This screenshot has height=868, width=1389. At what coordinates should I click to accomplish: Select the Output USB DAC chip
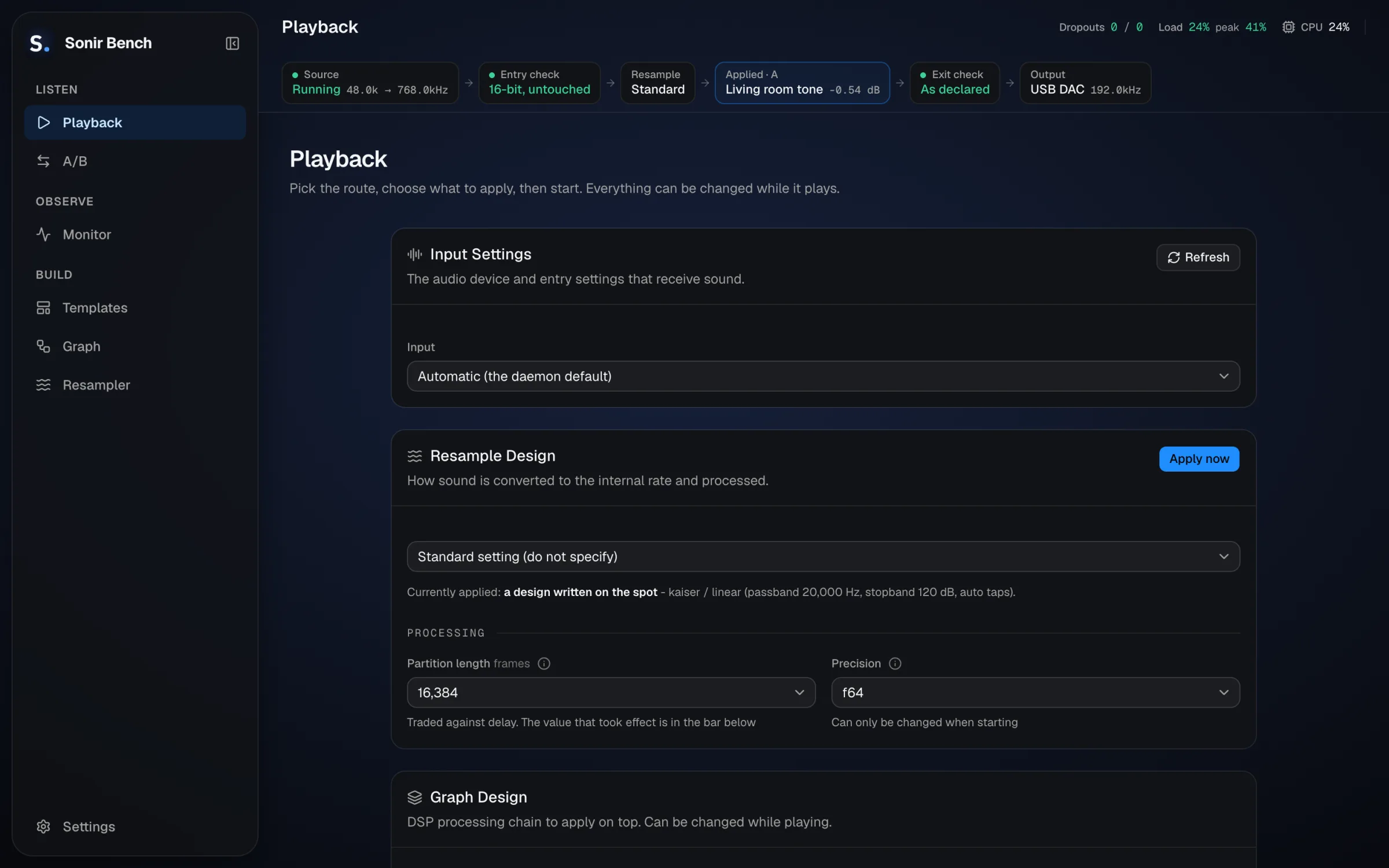pos(1085,83)
